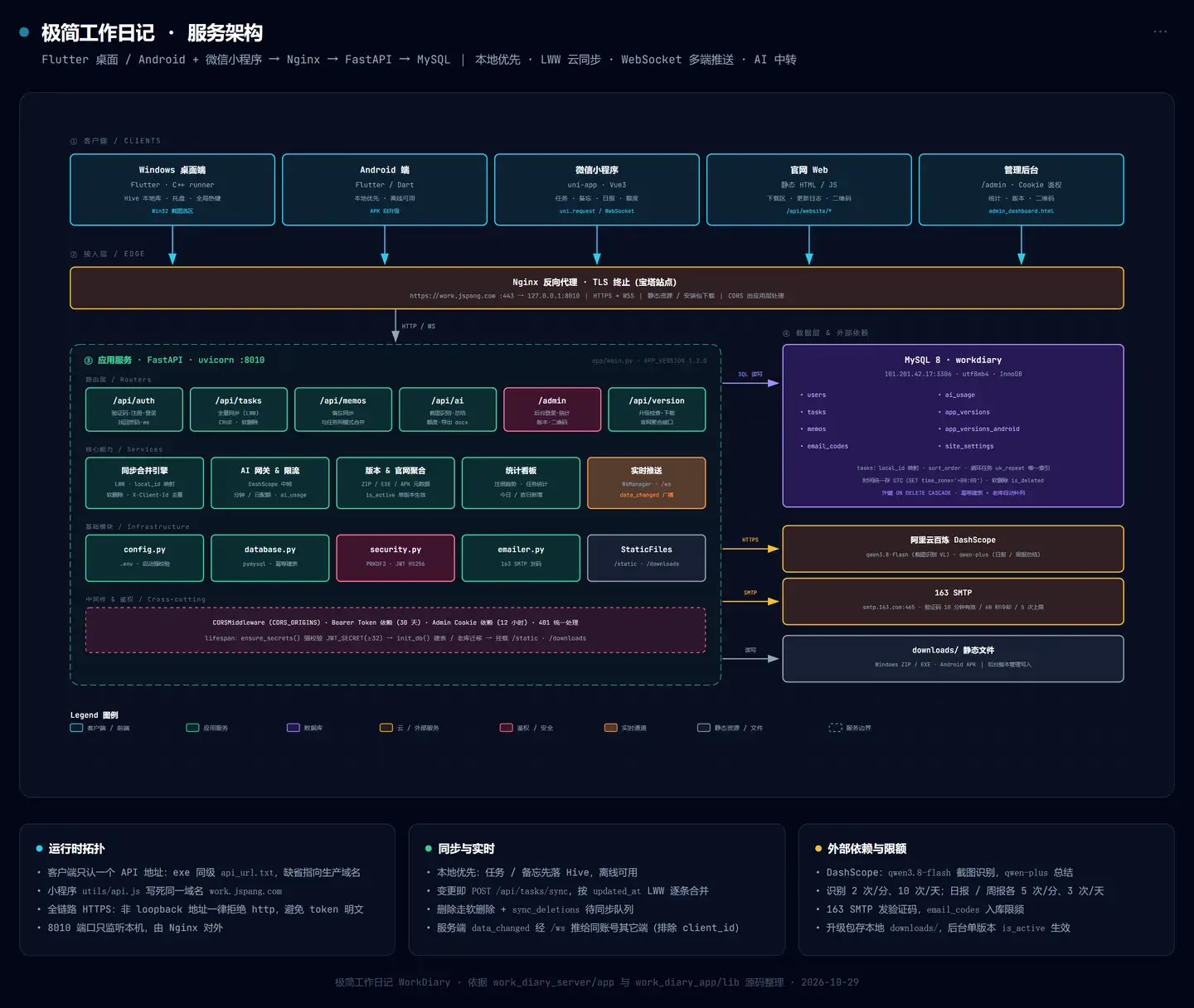
Task: Select the 版本 & 官网聚合 service box
Action: [396, 483]
